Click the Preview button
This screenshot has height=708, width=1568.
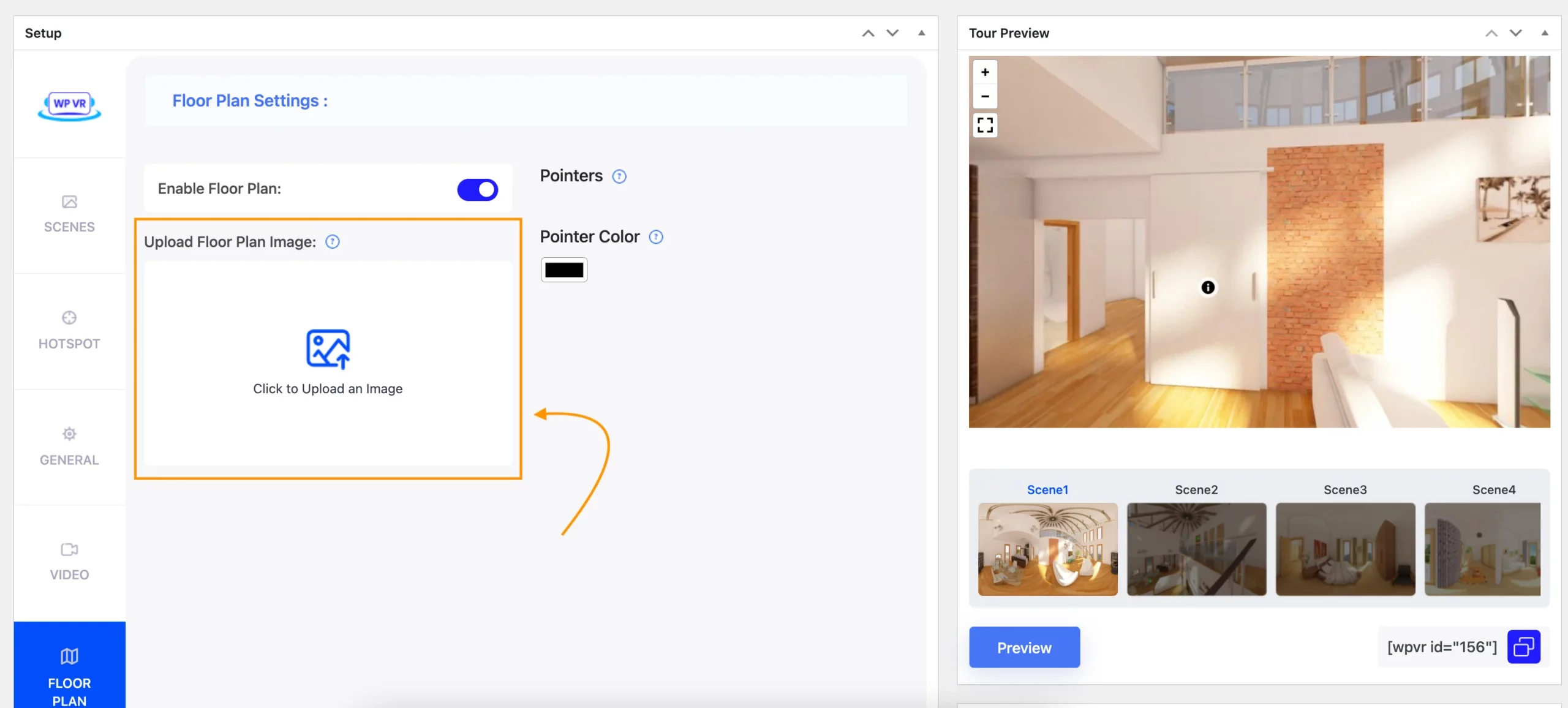[1024, 647]
